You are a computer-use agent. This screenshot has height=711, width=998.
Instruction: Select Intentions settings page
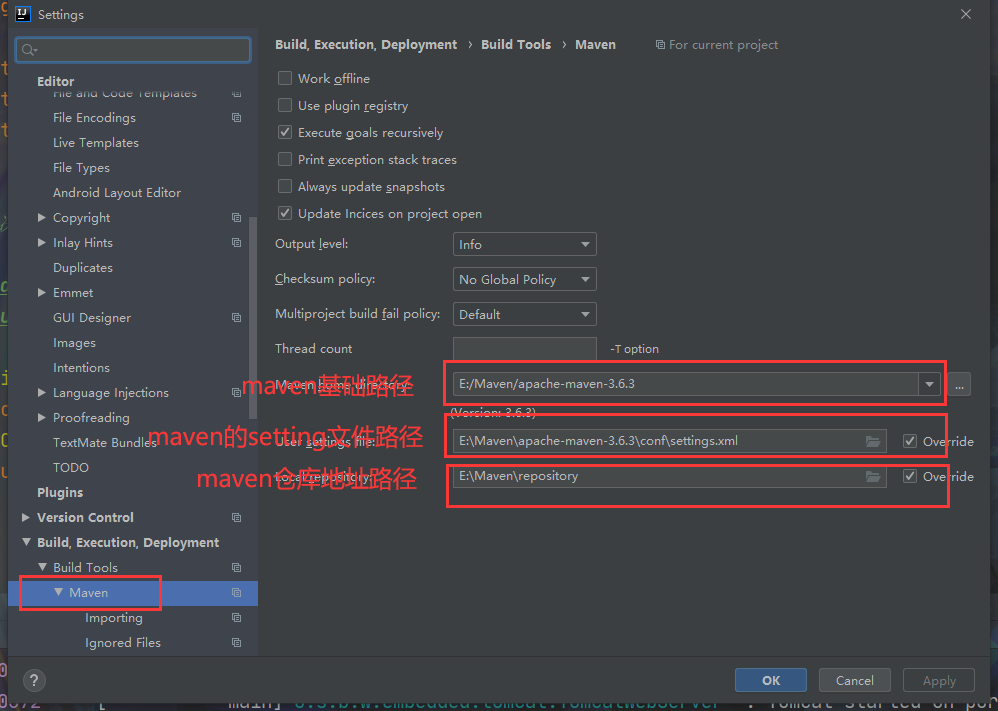coord(81,368)
